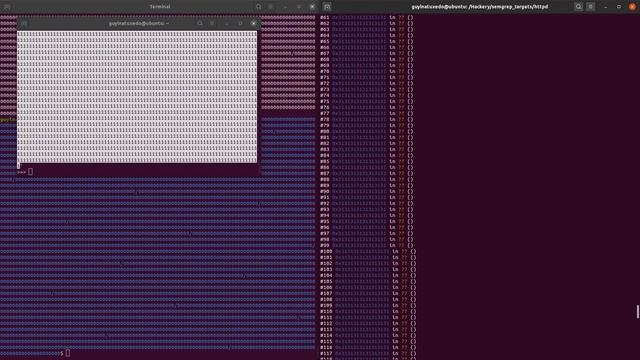Image resolution: width=640 pixels, height=360 pixels.
Task: Click search icon in background Terminal window
Action: click(258, 7)
